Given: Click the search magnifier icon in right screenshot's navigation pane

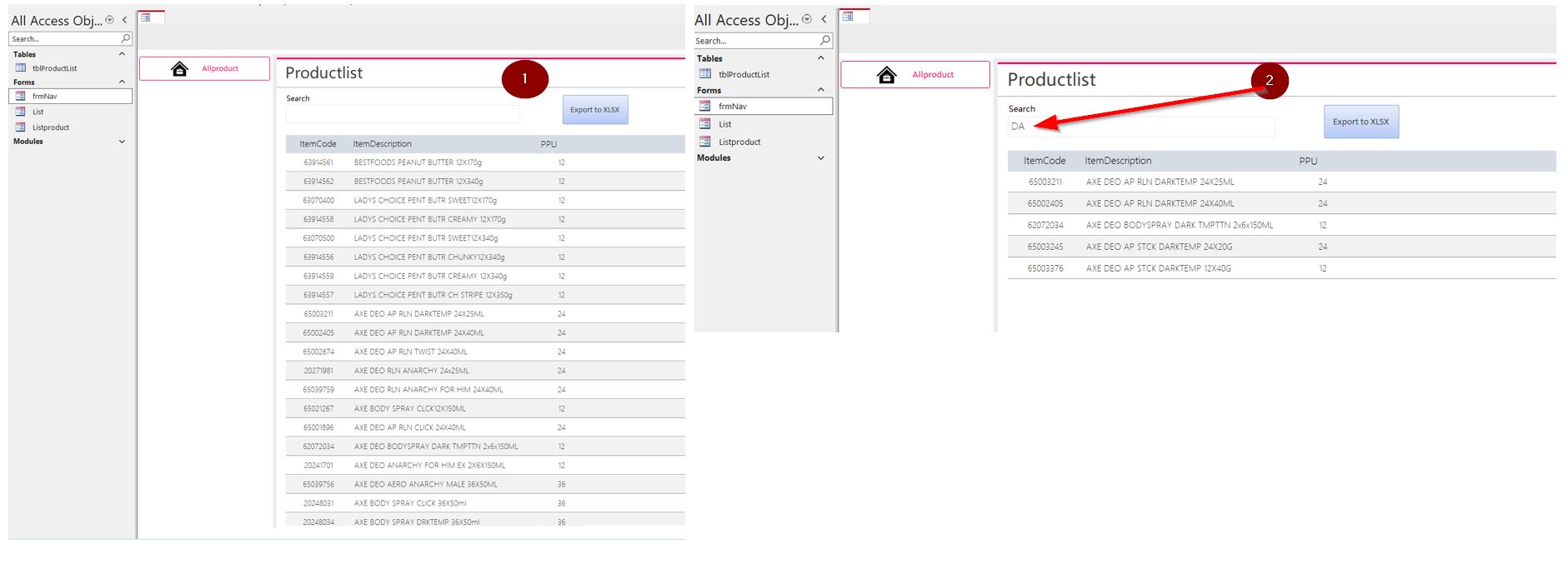Looking at the screenshot, I should 825,40.
